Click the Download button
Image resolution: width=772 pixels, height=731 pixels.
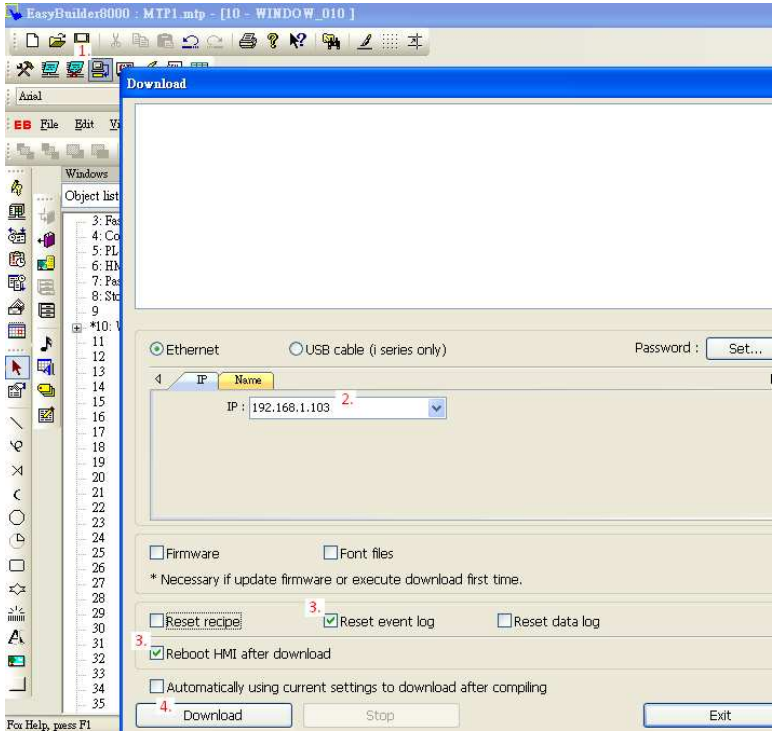click(214, 715)
